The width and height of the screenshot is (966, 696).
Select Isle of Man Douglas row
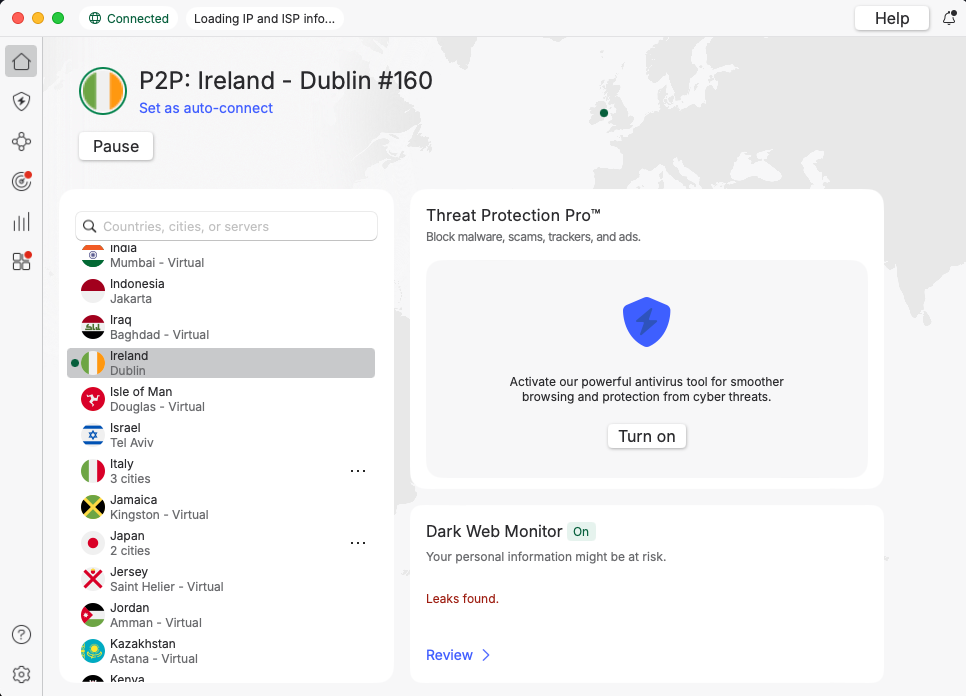click(221, 399)
